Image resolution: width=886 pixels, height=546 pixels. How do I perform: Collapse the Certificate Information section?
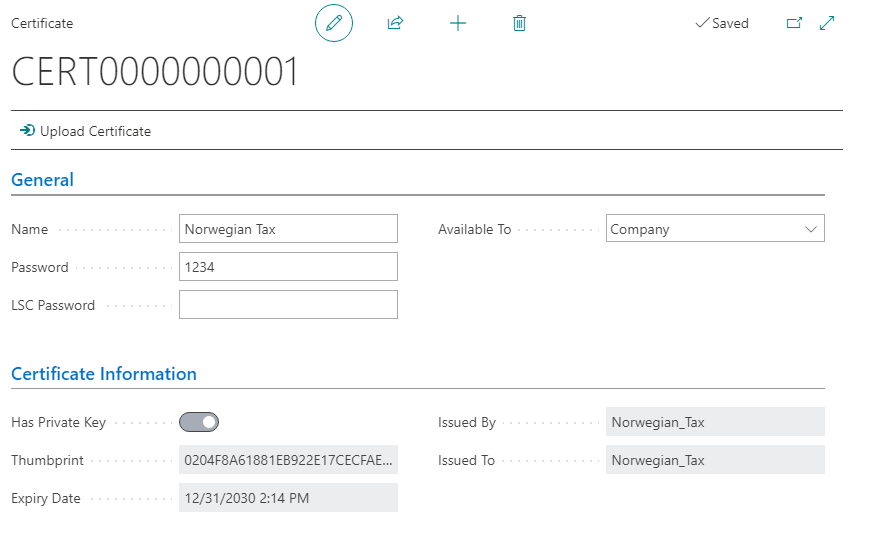pyautogui.click(x=104, y=374)
